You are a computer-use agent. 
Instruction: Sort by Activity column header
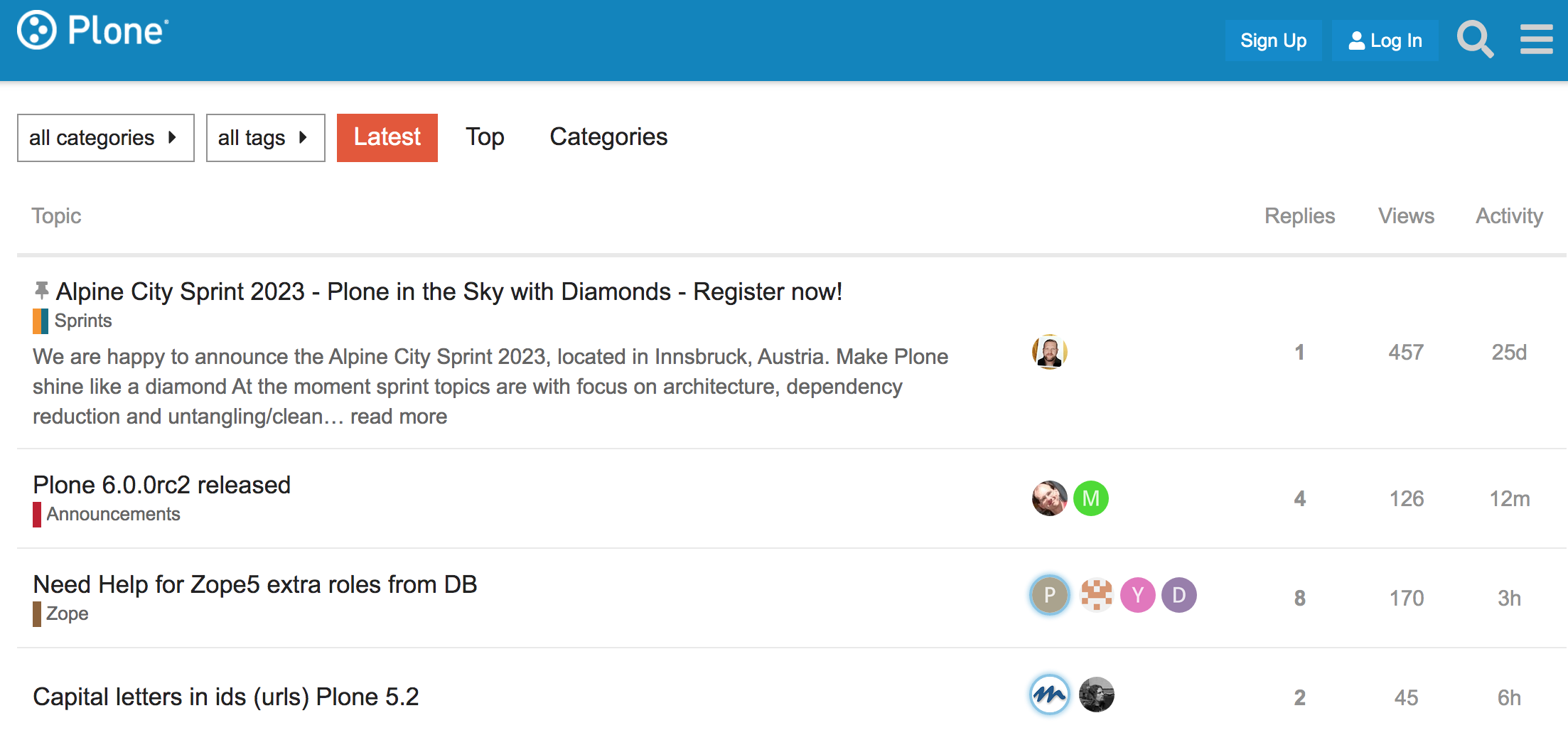click(x=1509, y=216)
